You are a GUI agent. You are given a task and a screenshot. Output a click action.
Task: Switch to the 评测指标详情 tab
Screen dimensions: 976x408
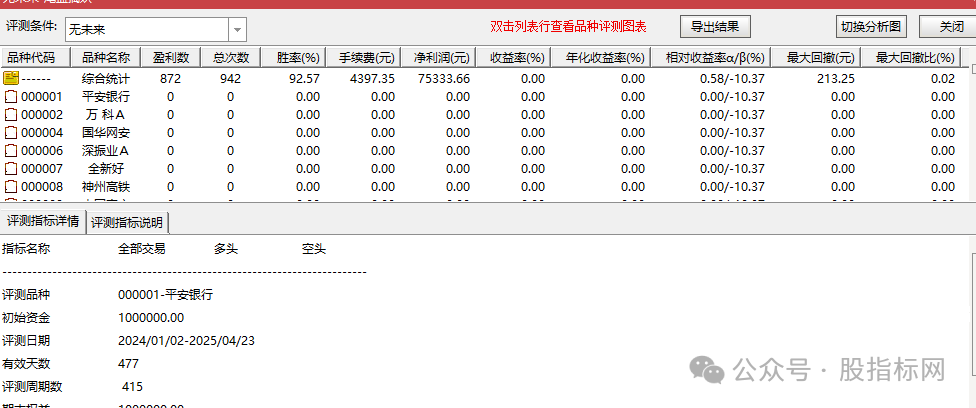click(x=43, y=221)
